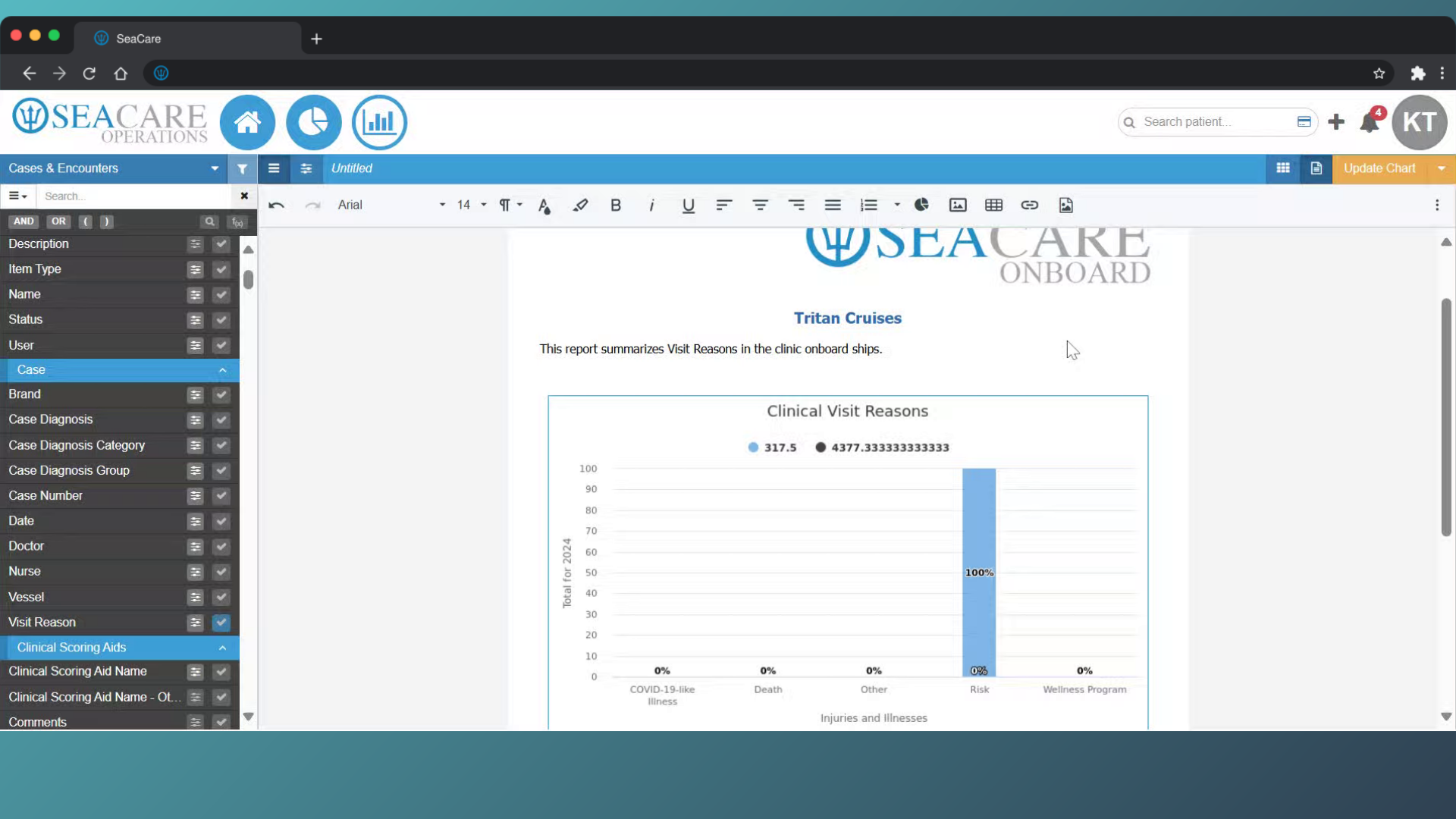1456x819 pixels.
Task: Insert open parenthesis operator
Action: tap(86, 221)
